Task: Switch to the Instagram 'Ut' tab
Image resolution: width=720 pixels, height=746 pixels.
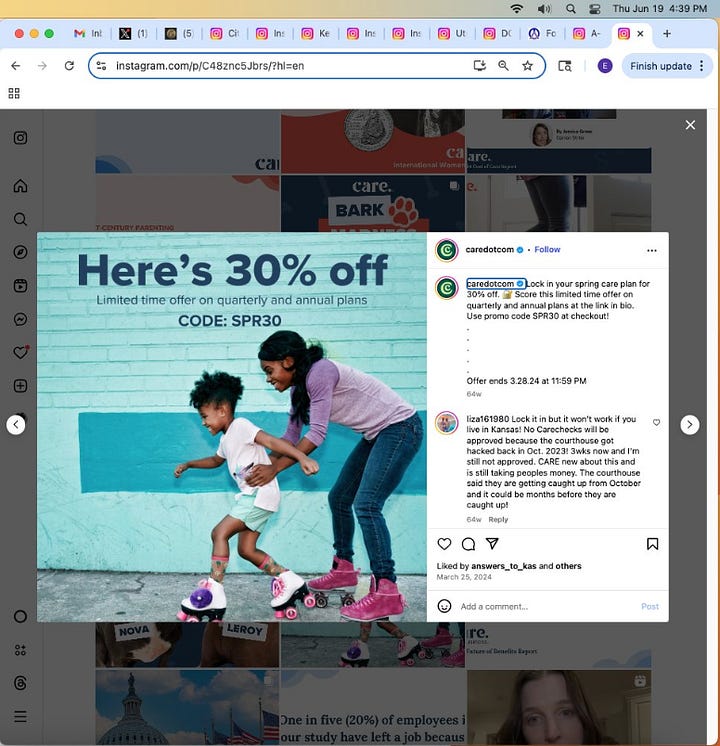Action: click(452, 33)
